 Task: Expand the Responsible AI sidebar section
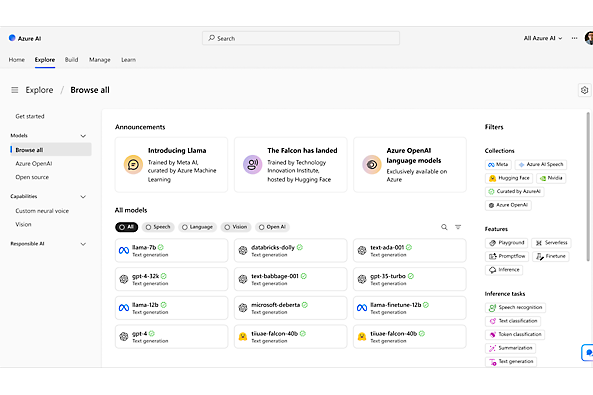pos(83,244)
